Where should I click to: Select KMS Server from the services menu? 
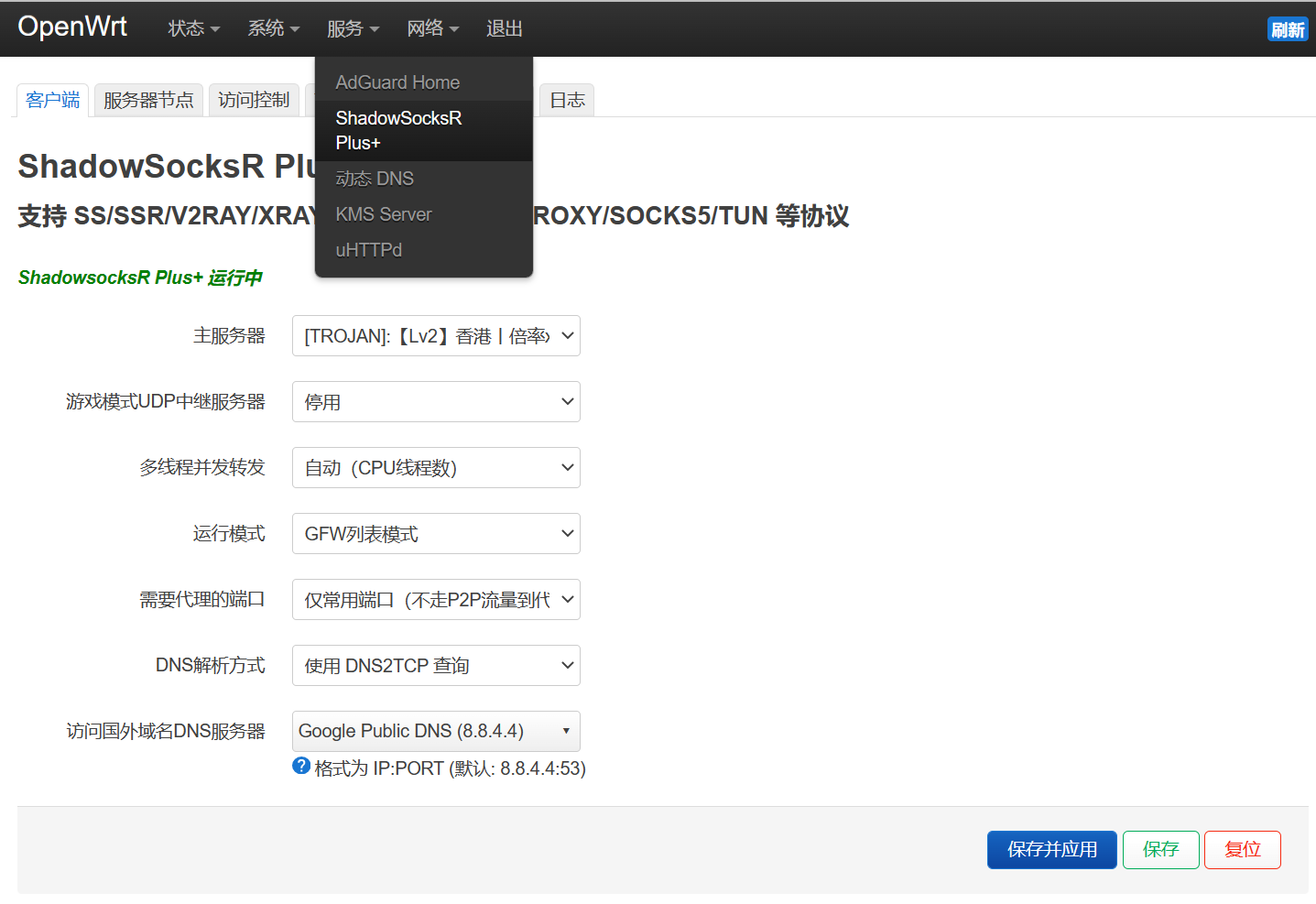tap(384, 213)
